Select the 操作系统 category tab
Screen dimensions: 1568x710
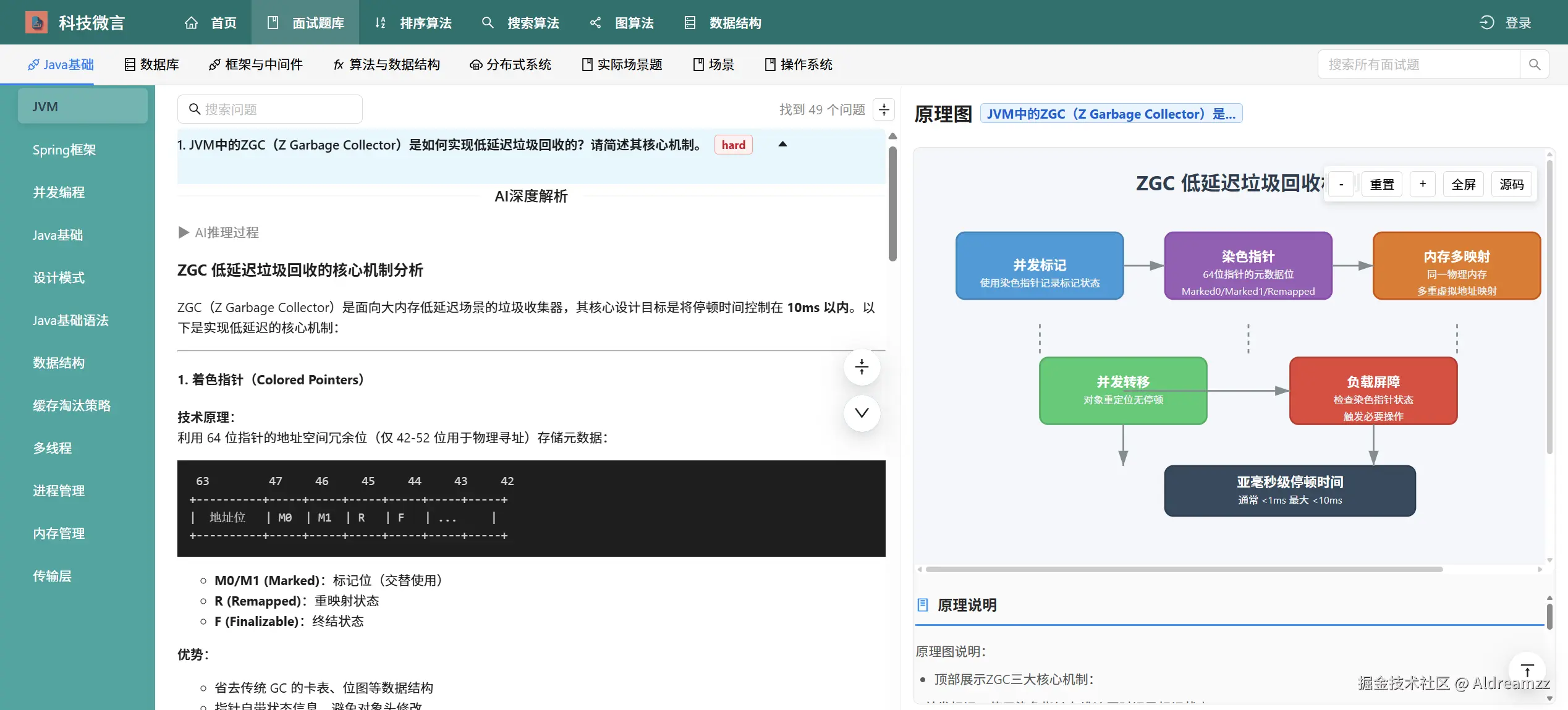799,64
